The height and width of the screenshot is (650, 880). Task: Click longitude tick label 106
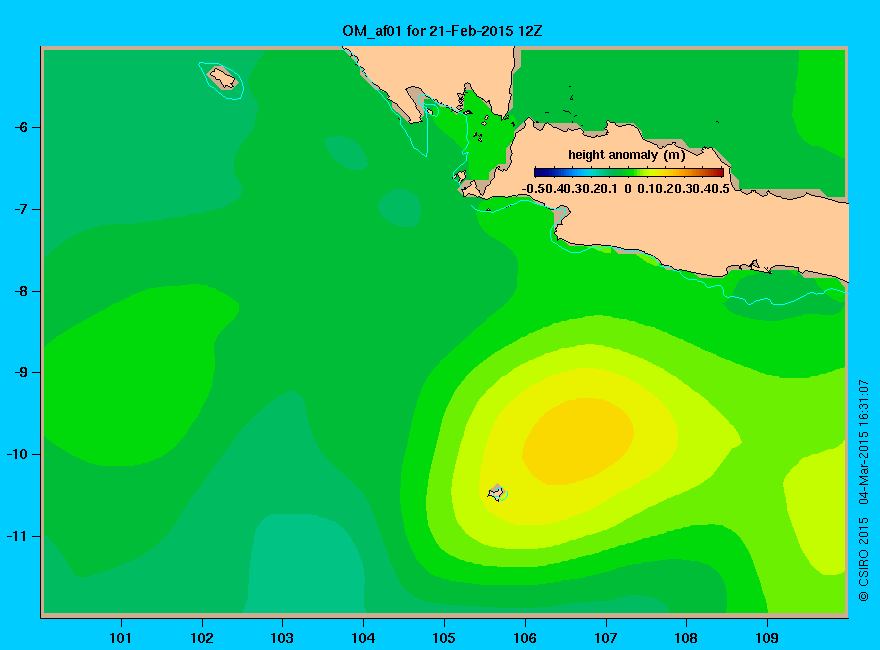(525, 638)
